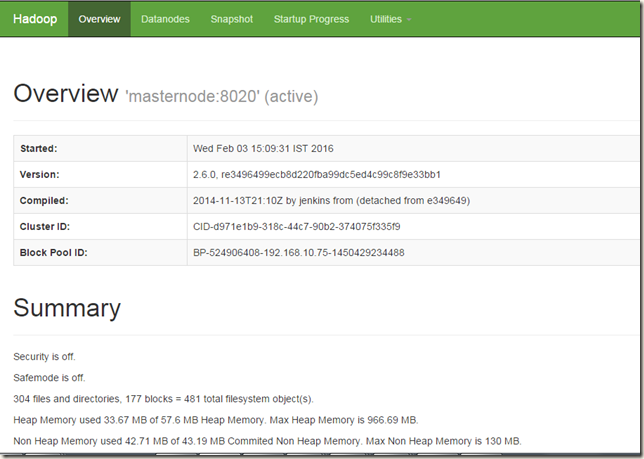The image size is (644, 459).
Task: Select cluster ID CID-d971e1b9-318c-44c7-90b2-374075f335f9
Action: coord(297,227)
